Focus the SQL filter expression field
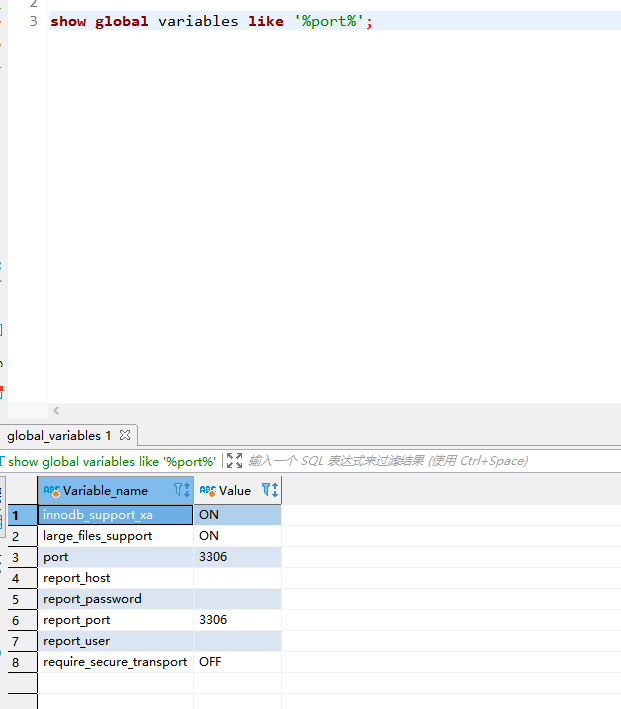This screenshot has width=621, height=709. coord(388,461)
